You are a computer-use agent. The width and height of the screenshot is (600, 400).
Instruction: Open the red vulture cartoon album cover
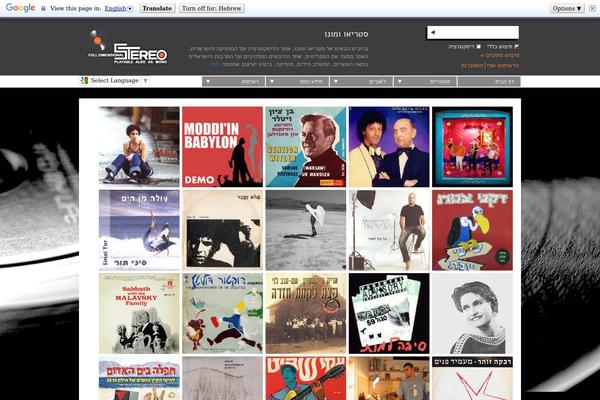pyautogui.click(x=473, y=230)
